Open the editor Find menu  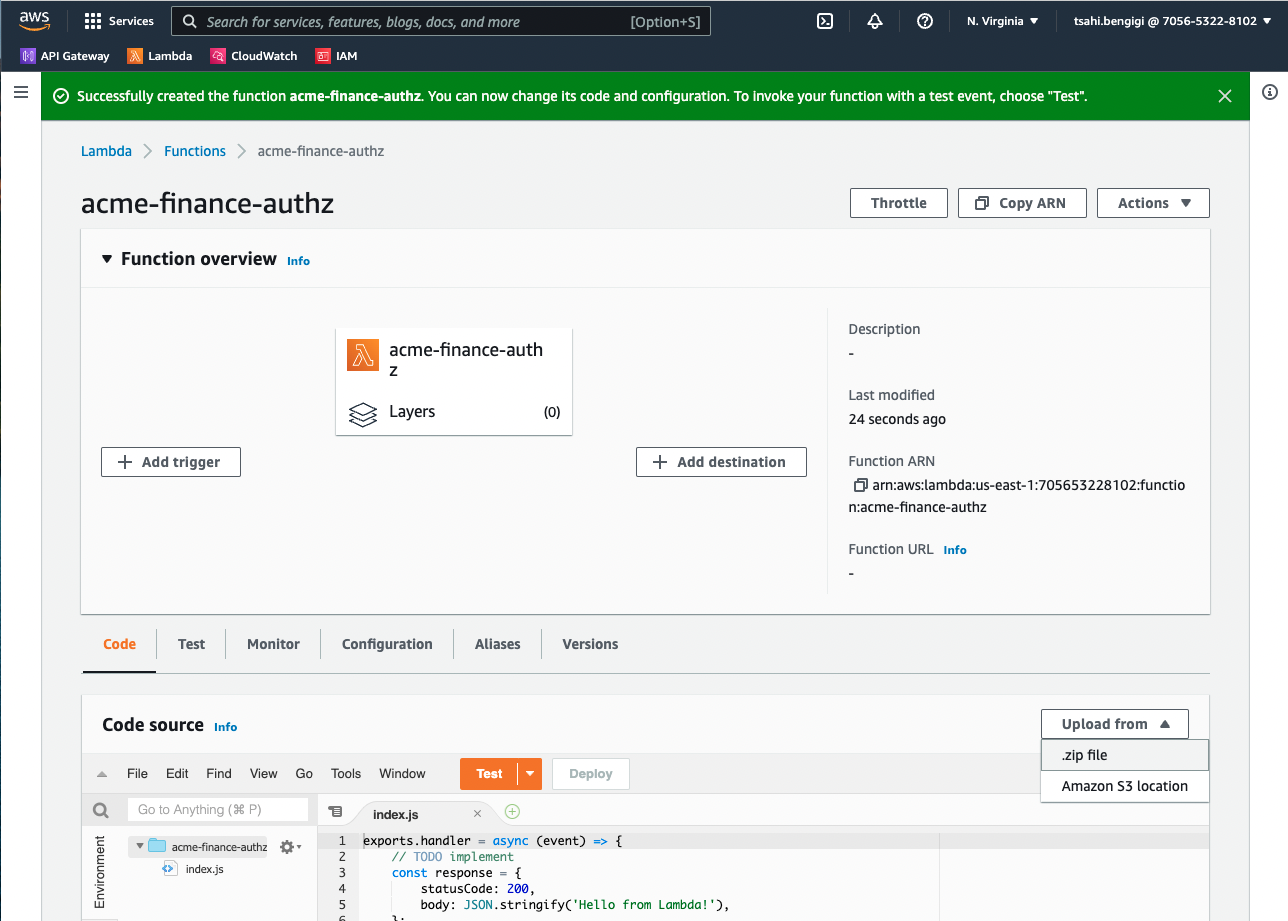tap(219, 774)
